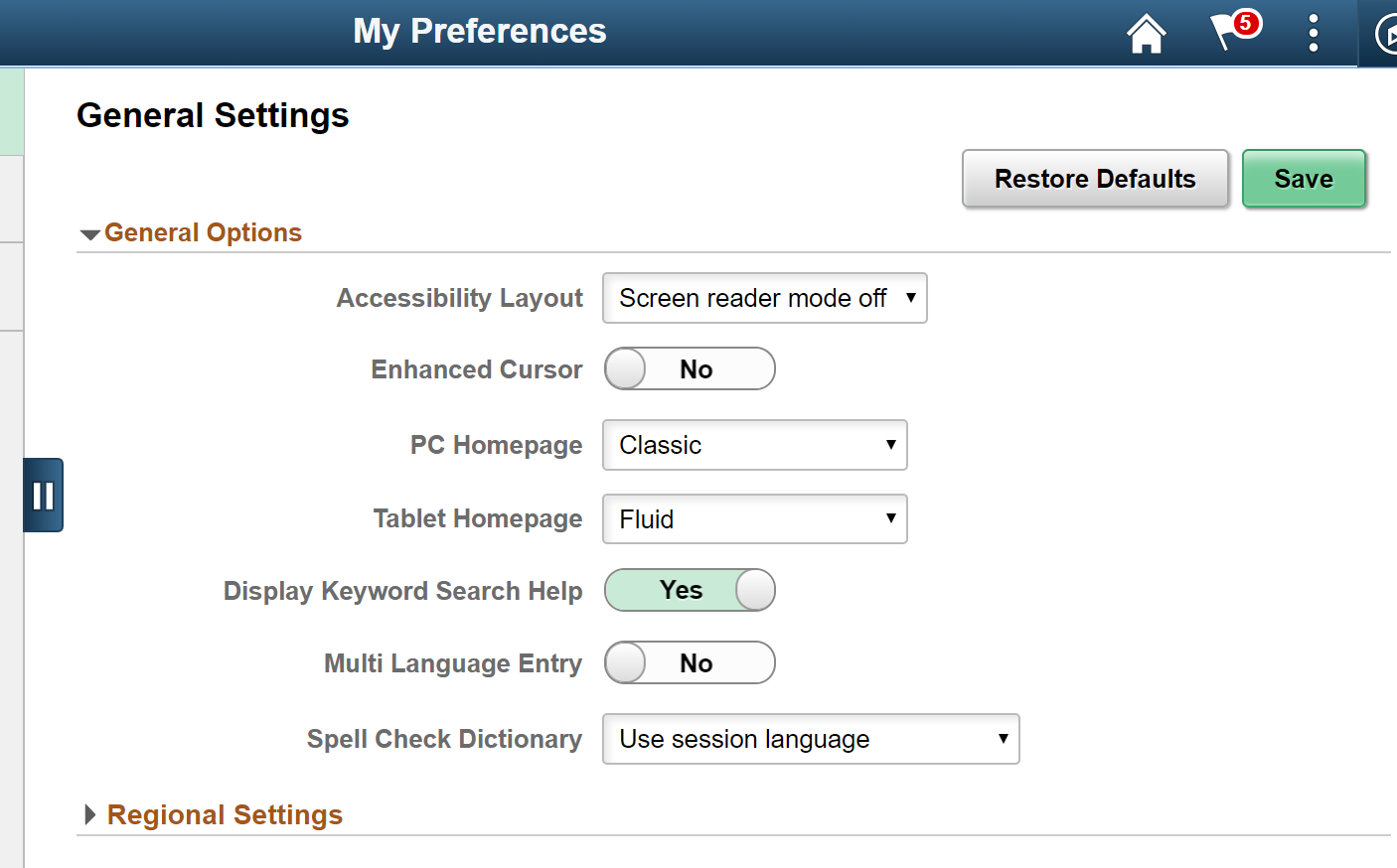Viewport: 1397px width, 868px height.
Task: Change the PC Homepage dropdown from Classic
Action: point(754,445)
